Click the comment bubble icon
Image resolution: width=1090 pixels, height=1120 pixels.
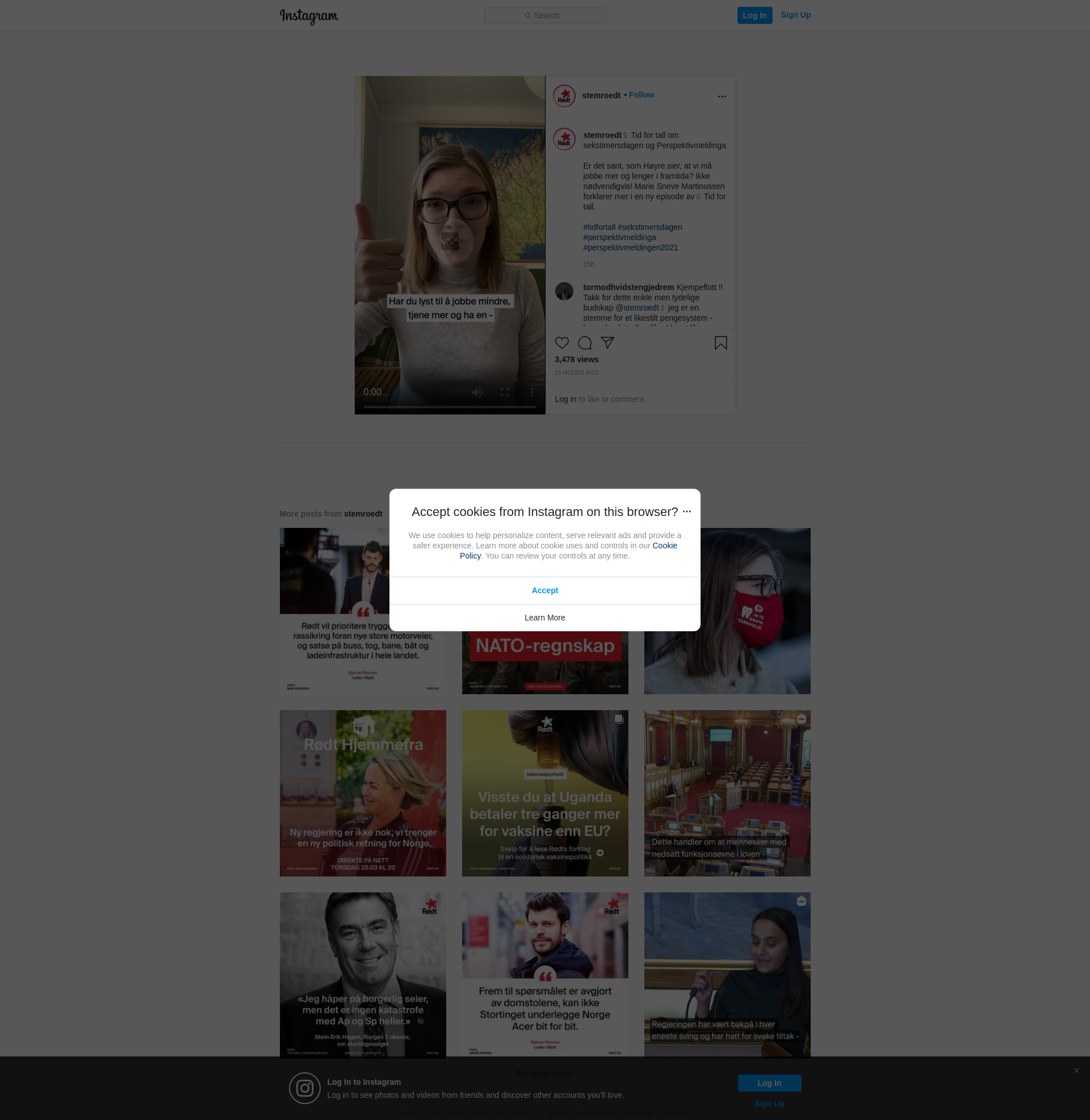pyautogui.click(x=585, y=343)
